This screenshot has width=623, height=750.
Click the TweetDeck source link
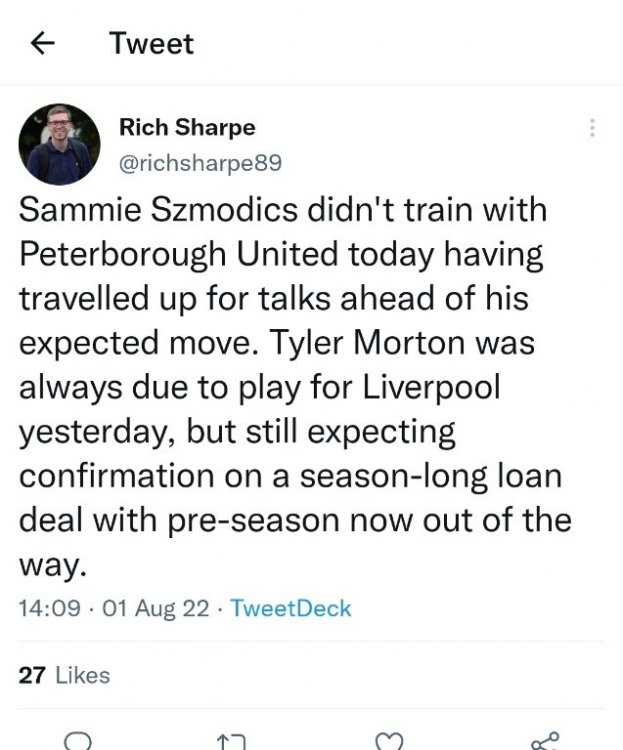[290, 608]
